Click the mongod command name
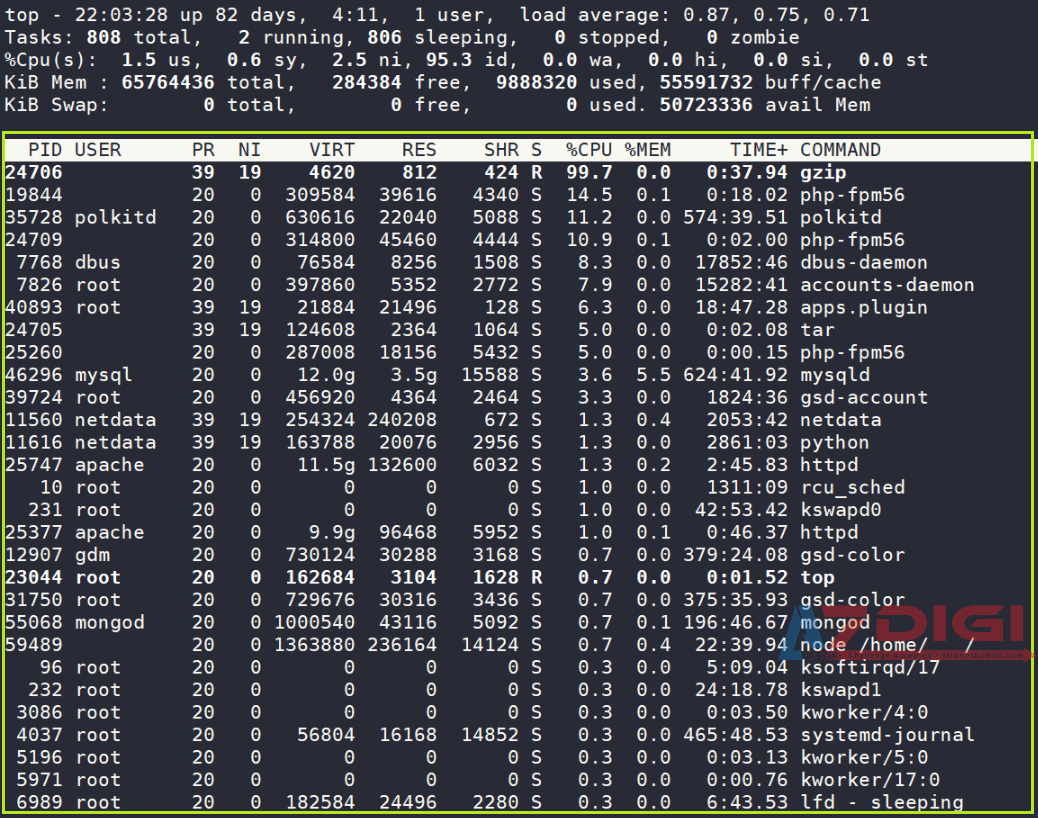The height and width of the screenshot is (818, 1038). pyautogui.click(x=834, y=622)
